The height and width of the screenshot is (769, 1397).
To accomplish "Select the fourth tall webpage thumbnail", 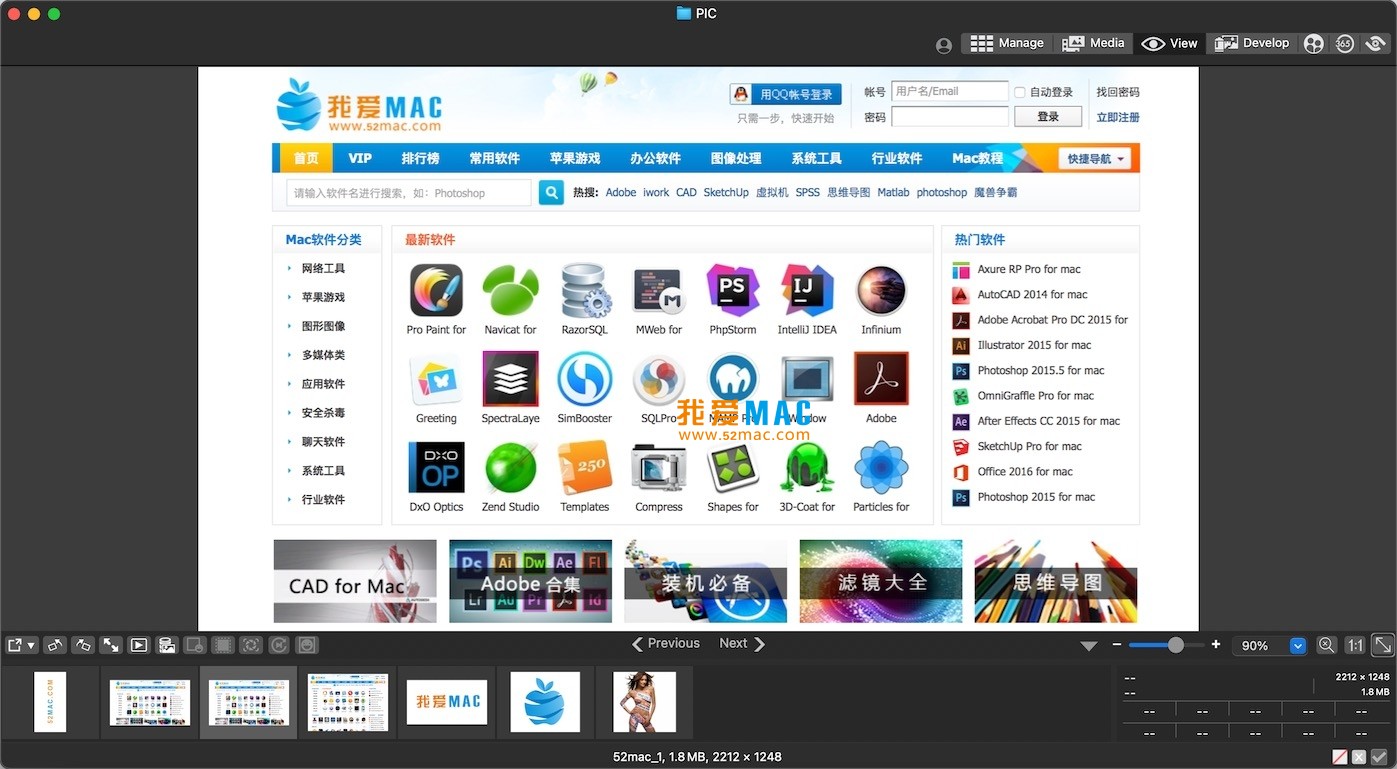I will tap(348, 702).
